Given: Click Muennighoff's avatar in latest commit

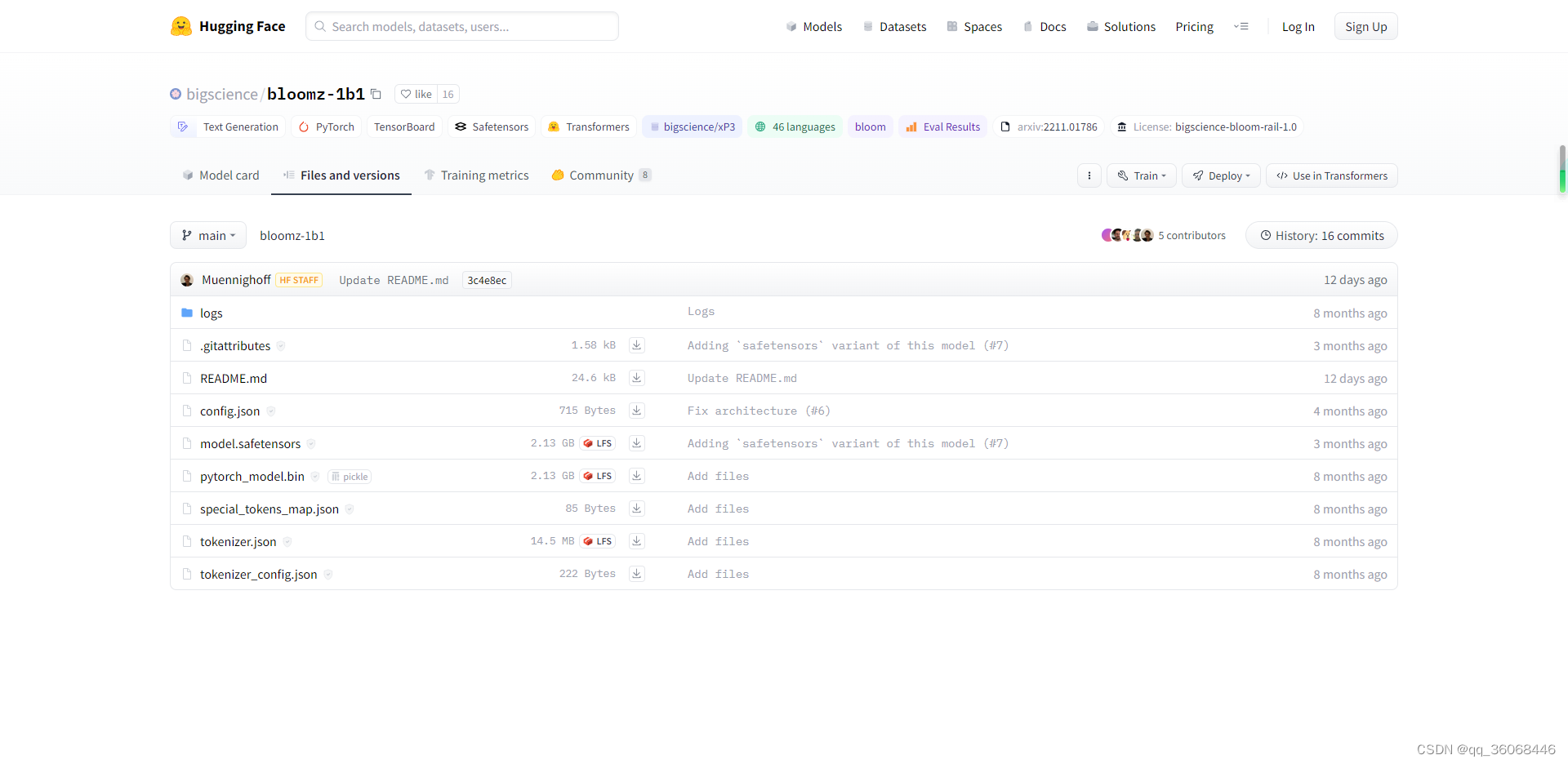Looking at the screenshot, I should click(x=187, y=280).
